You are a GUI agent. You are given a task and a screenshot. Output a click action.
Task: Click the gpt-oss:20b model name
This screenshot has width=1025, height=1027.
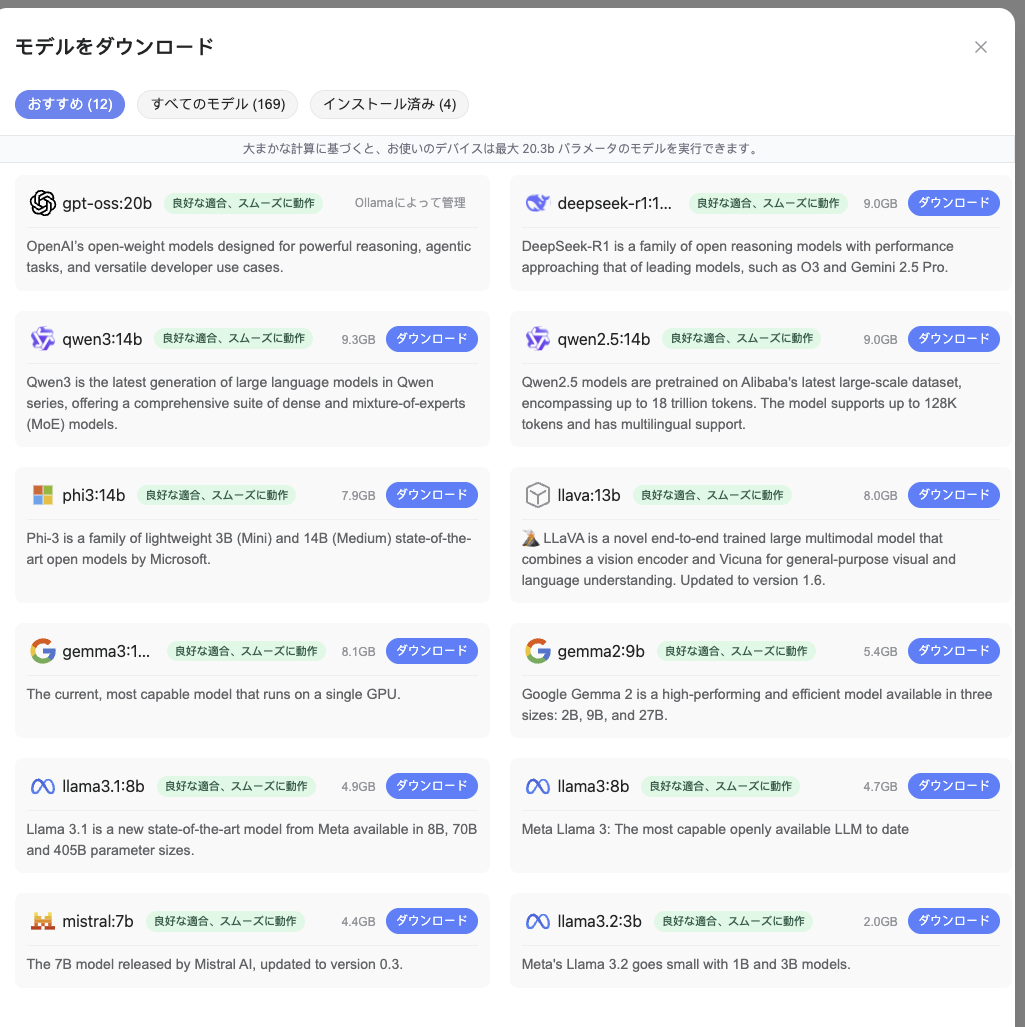(107, 204)
